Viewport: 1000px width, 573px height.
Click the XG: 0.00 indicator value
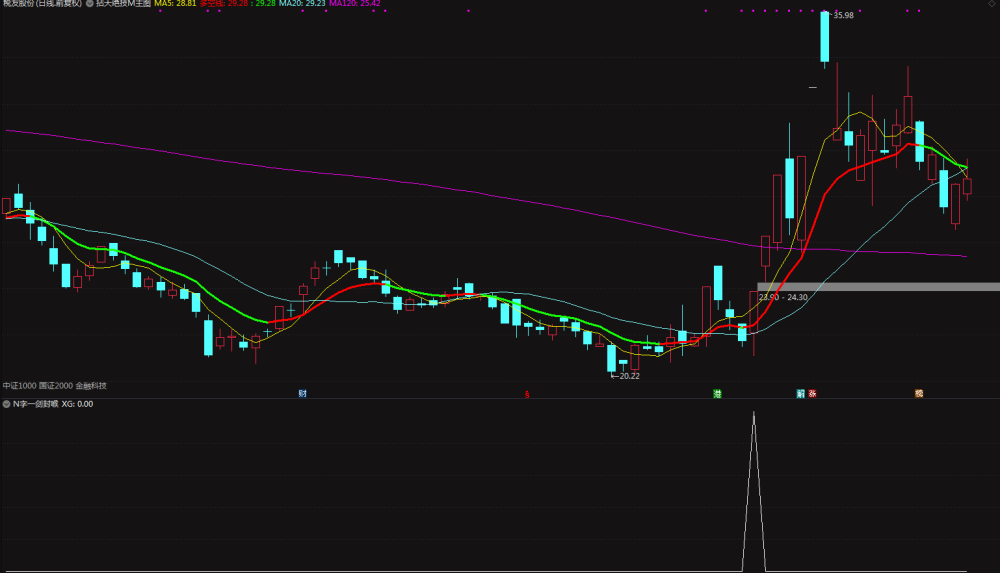pos(77,404)
